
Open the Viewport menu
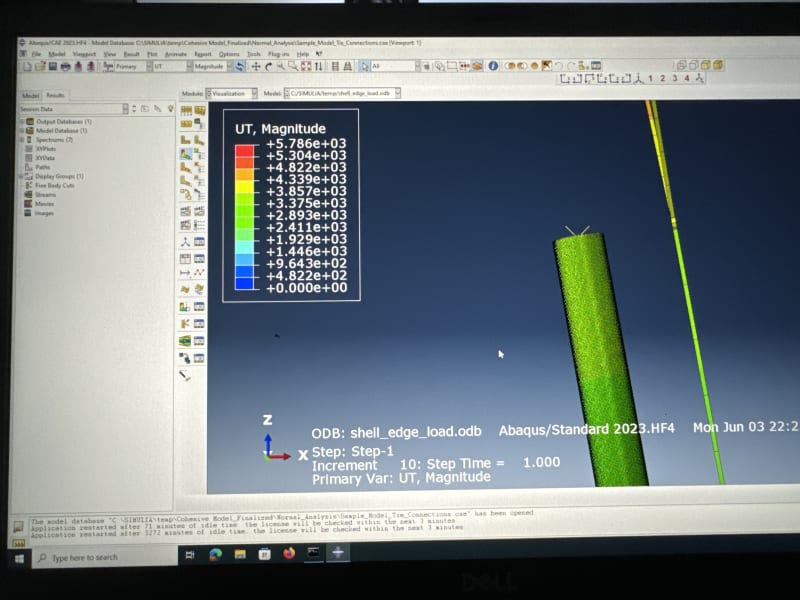[x=84, y=54]
